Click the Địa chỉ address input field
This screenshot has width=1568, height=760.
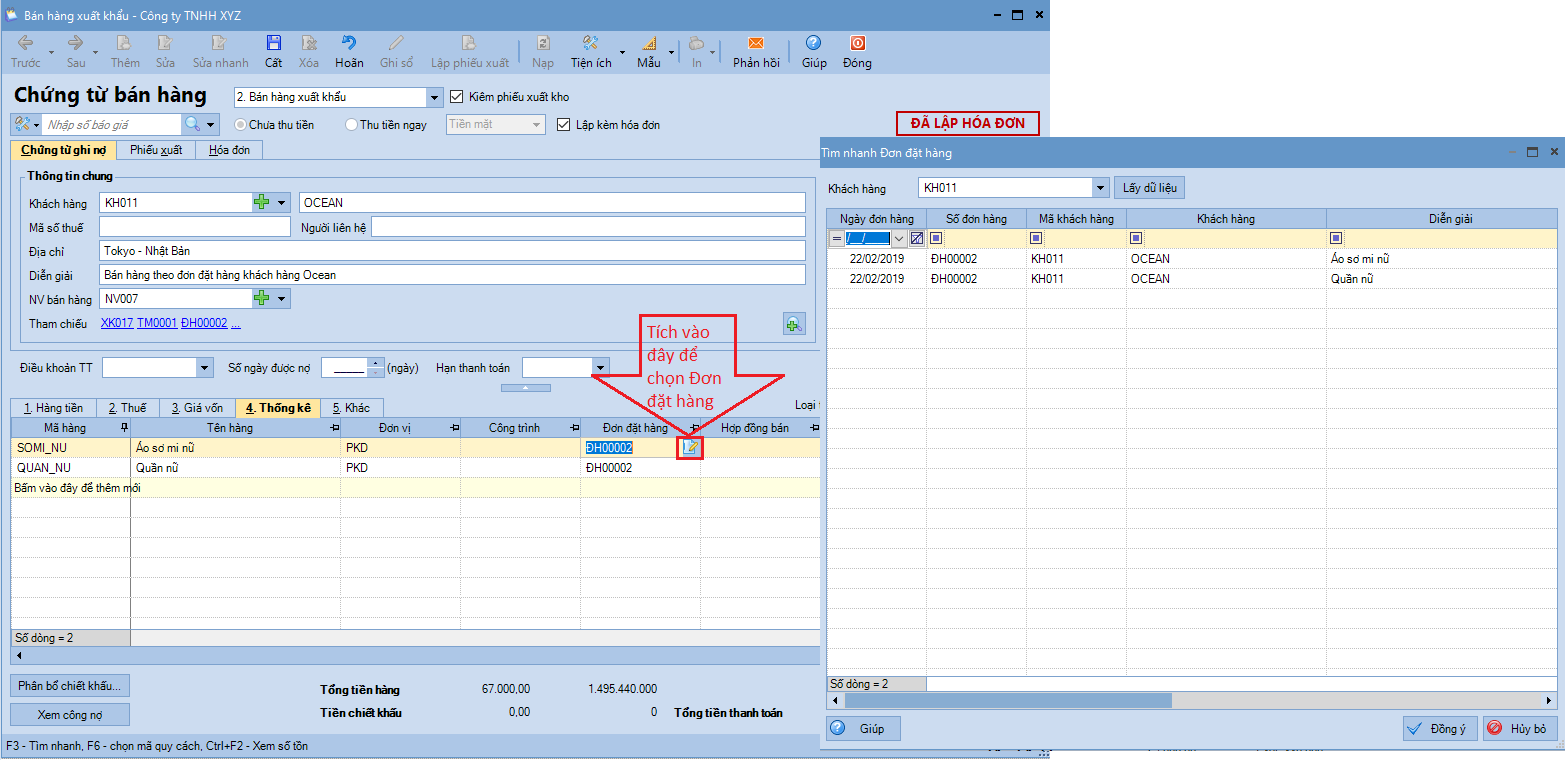coord(452,251)
